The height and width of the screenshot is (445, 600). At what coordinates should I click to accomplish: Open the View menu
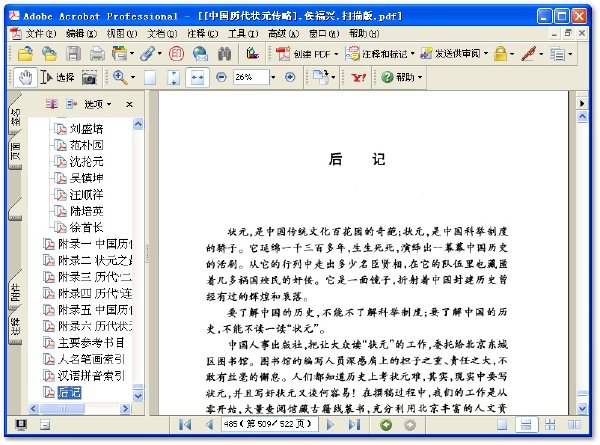click(122, 34)
